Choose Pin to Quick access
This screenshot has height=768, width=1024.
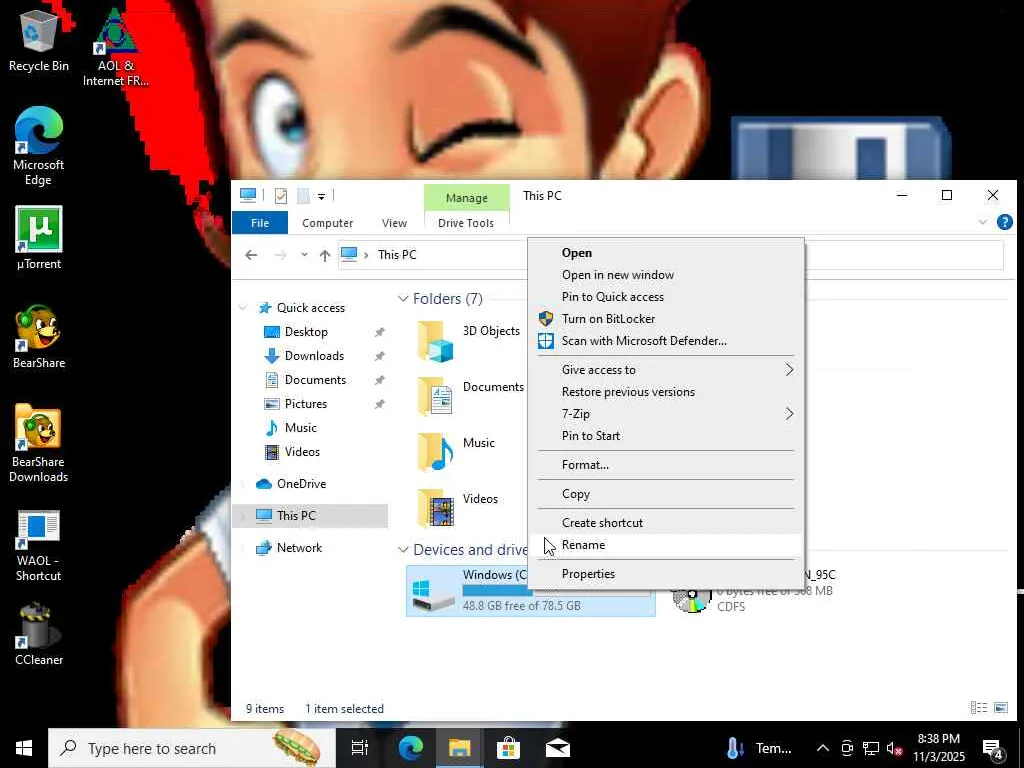[x=665, y=296]
